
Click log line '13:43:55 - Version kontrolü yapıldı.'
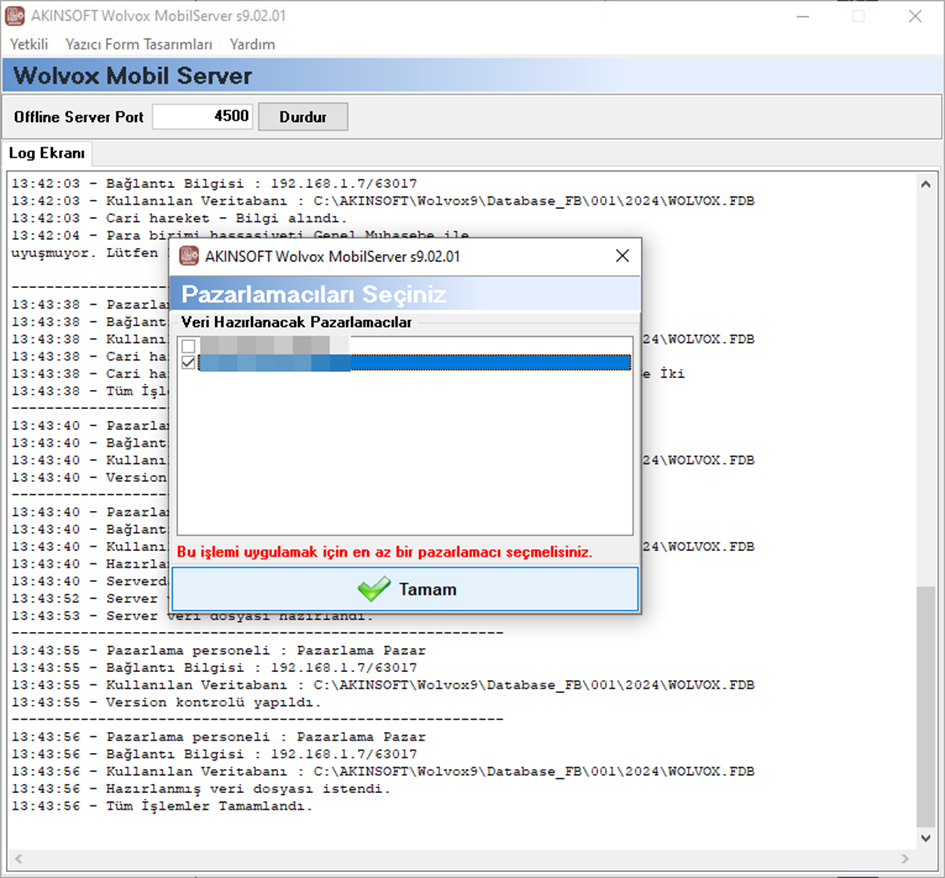coord(166,703)
